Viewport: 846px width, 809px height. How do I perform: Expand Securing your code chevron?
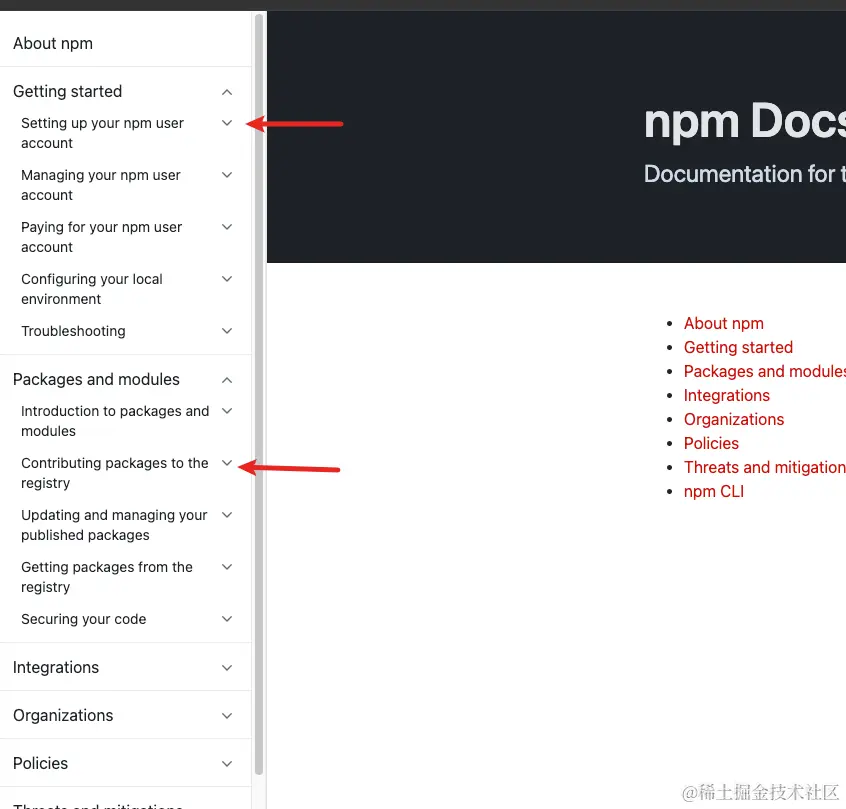coord(227,619)
